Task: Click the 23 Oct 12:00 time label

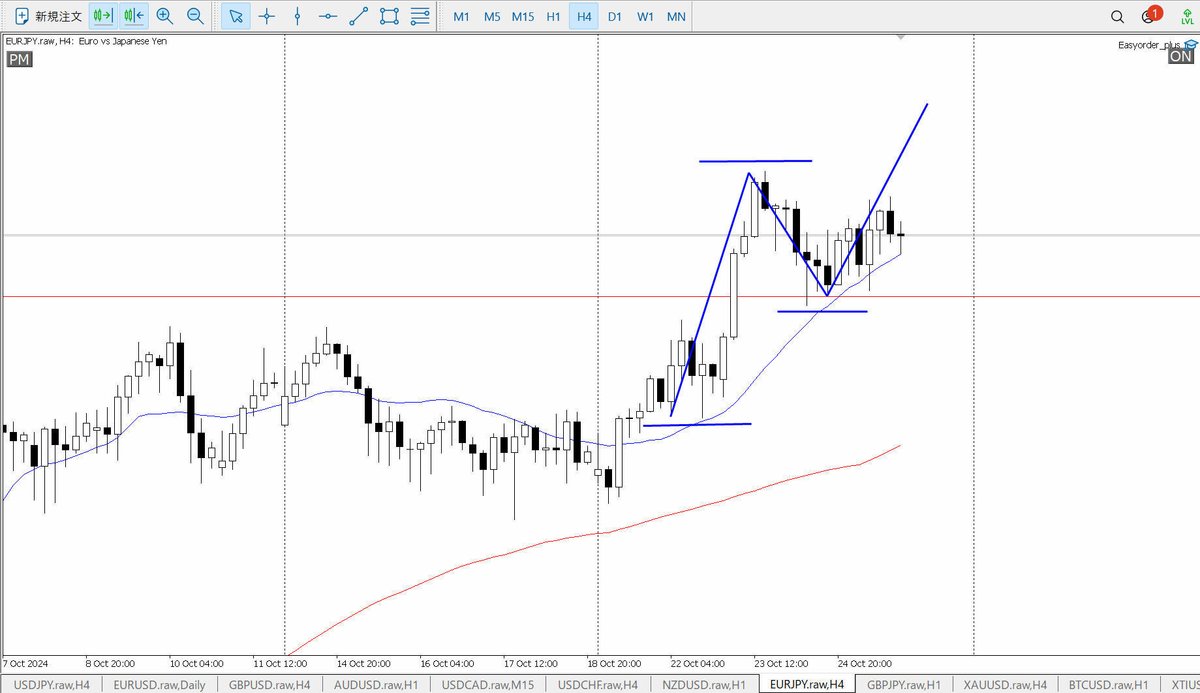Action: [x=780, y=663]
